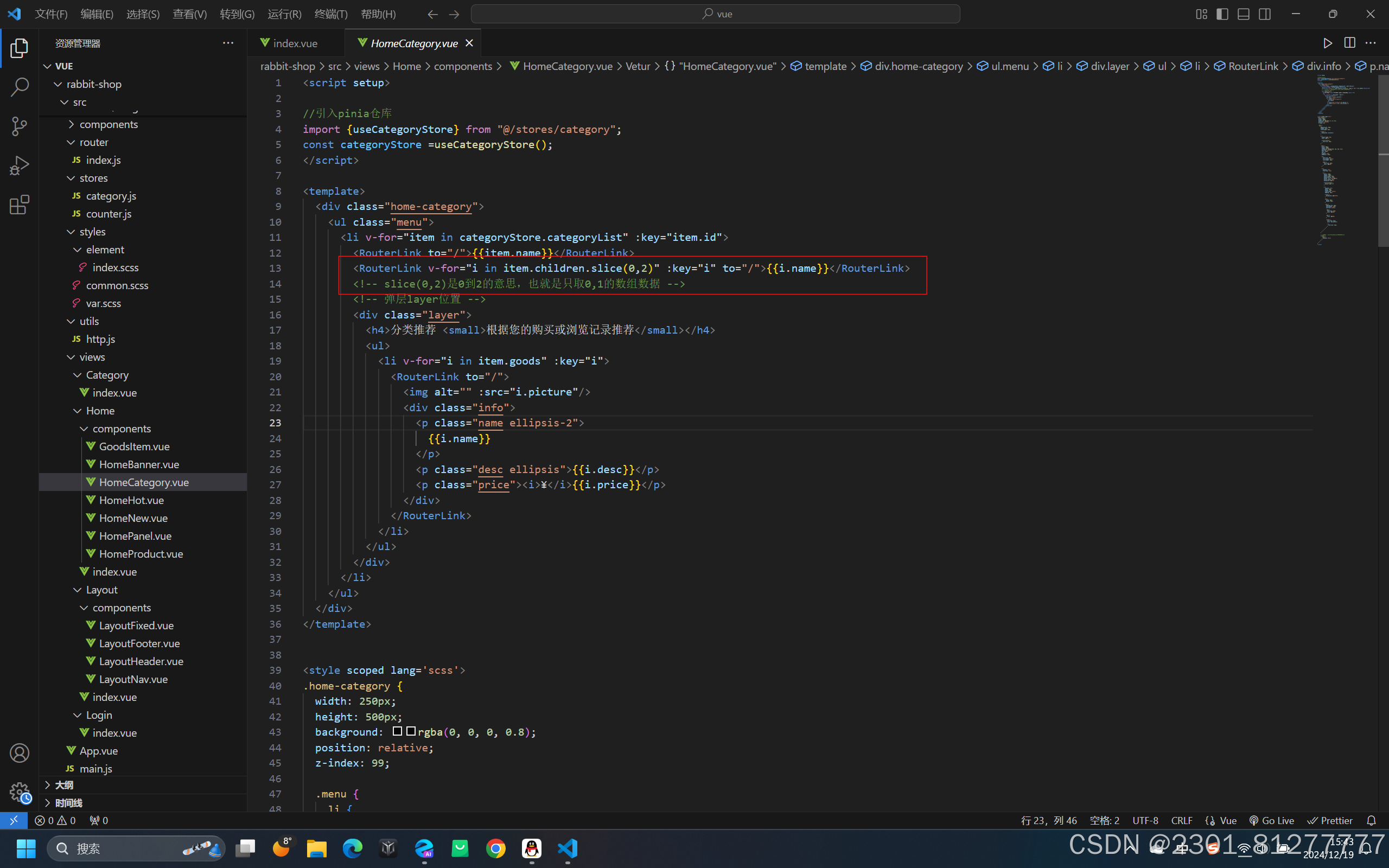Open the 文件(F) menu

[x=51, y=14]
